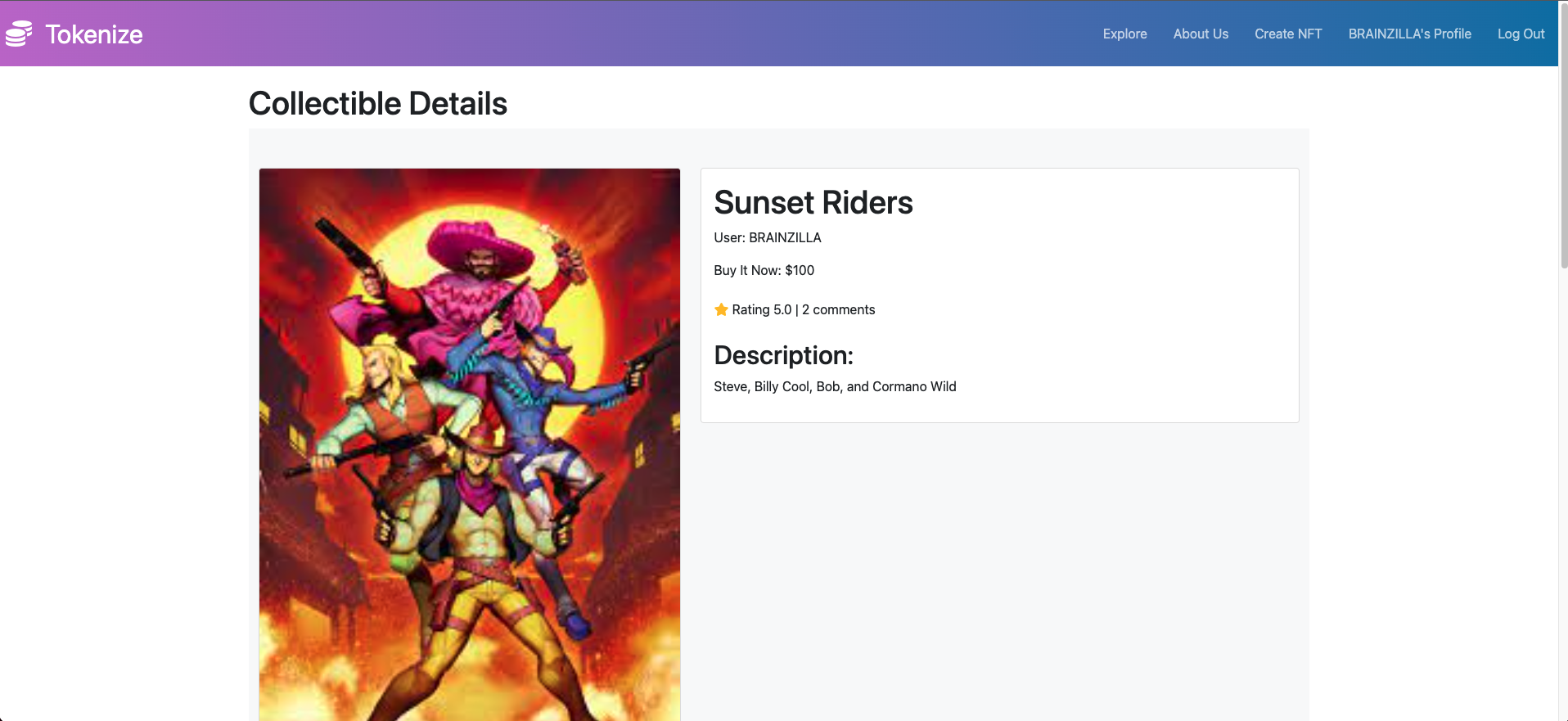View BRAINZILLA's Profile
This screenshot has height=721, width=1568.
click(1409, 34)
